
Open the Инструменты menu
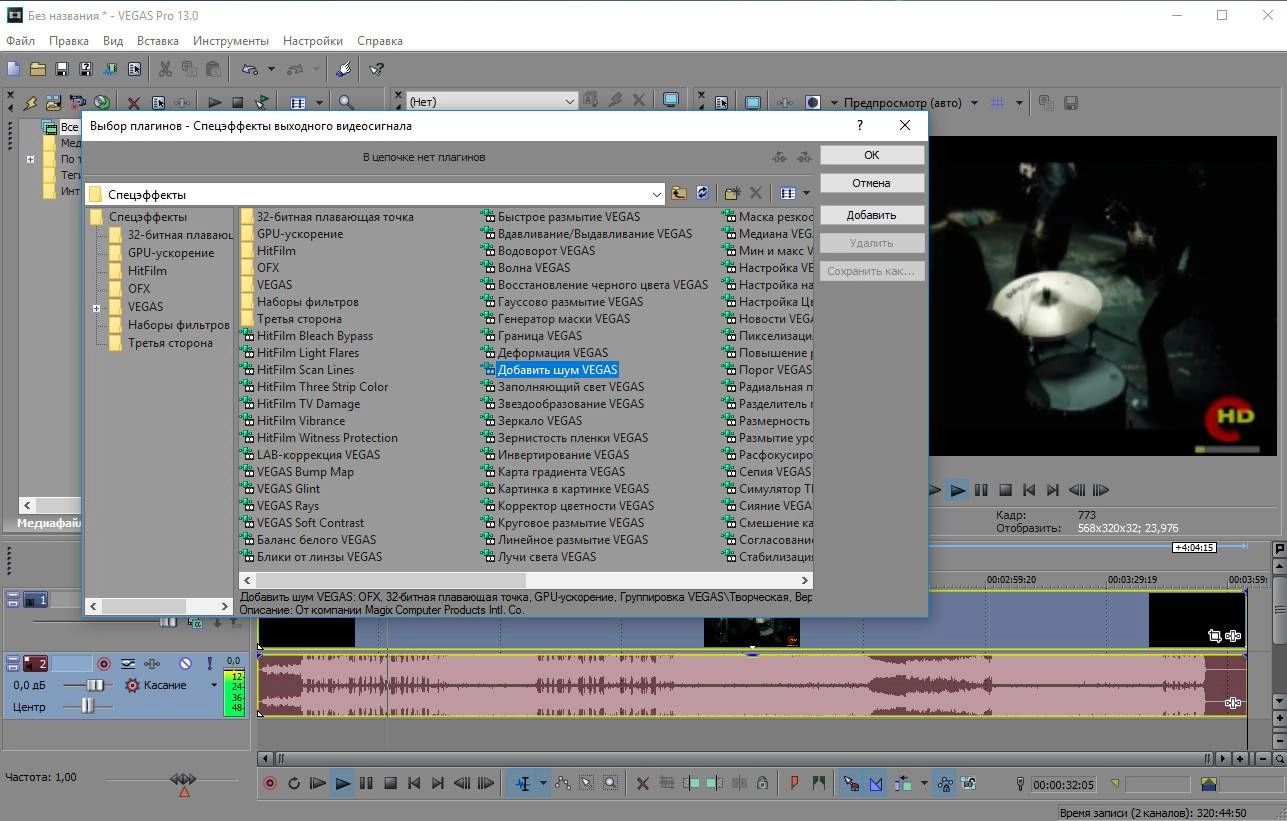click(231, 41)
